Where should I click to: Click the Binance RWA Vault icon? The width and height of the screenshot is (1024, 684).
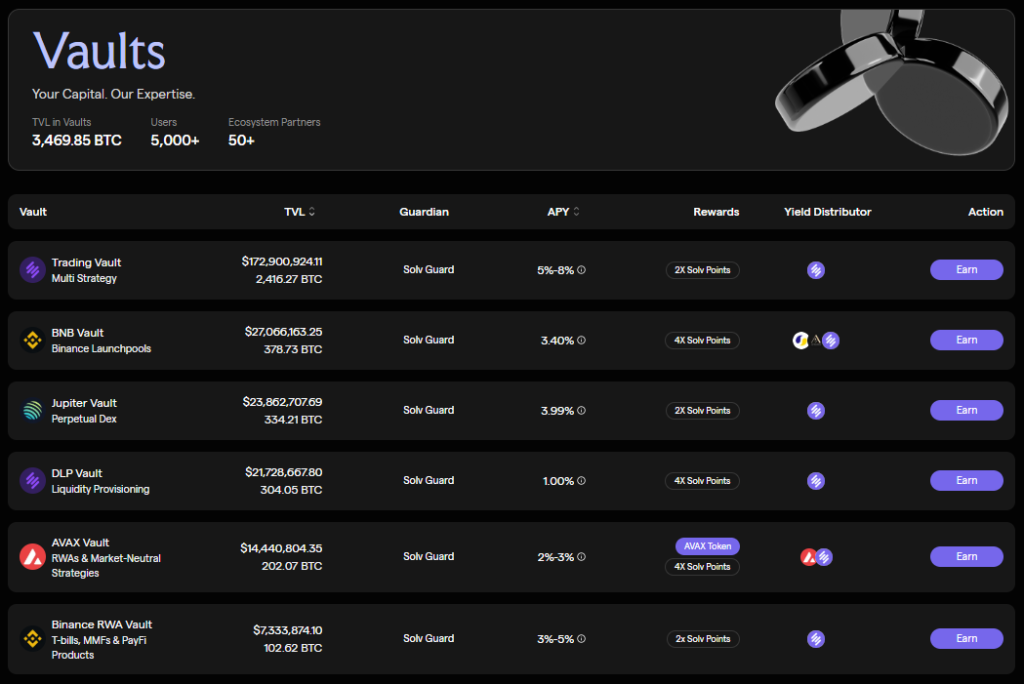32,639
